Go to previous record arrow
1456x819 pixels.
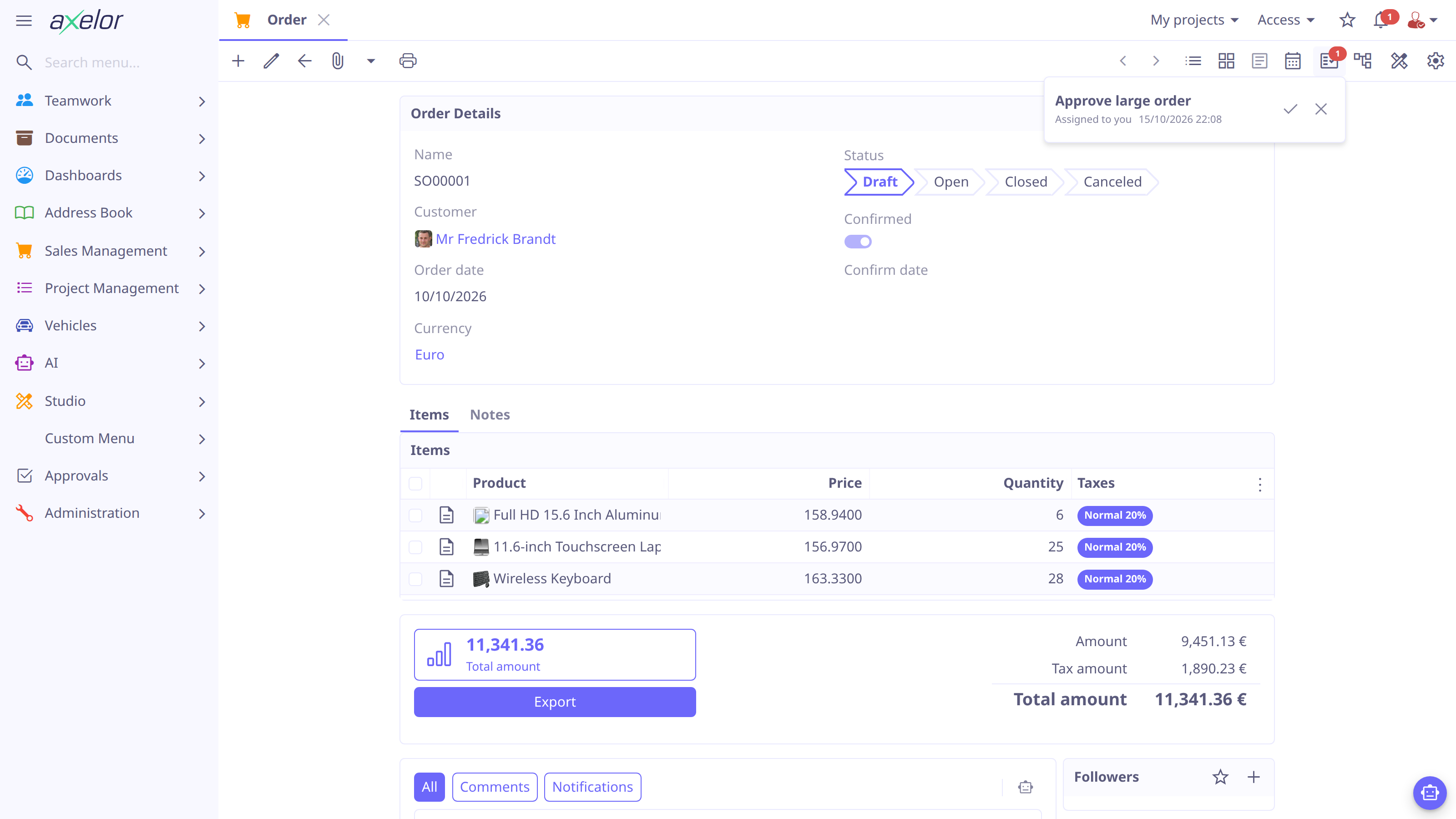[1123, 61]
